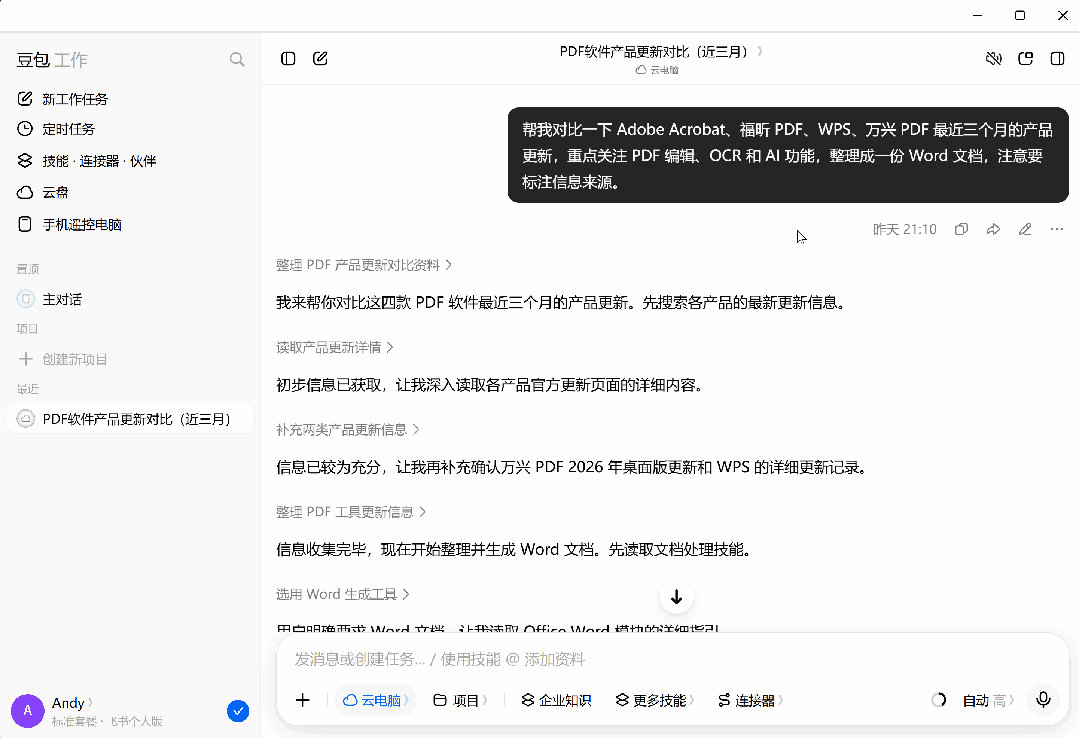This screenshot has height=738, width=1079.
Task: Click the loading spinner icon near 自动
Action: point(939,700)
